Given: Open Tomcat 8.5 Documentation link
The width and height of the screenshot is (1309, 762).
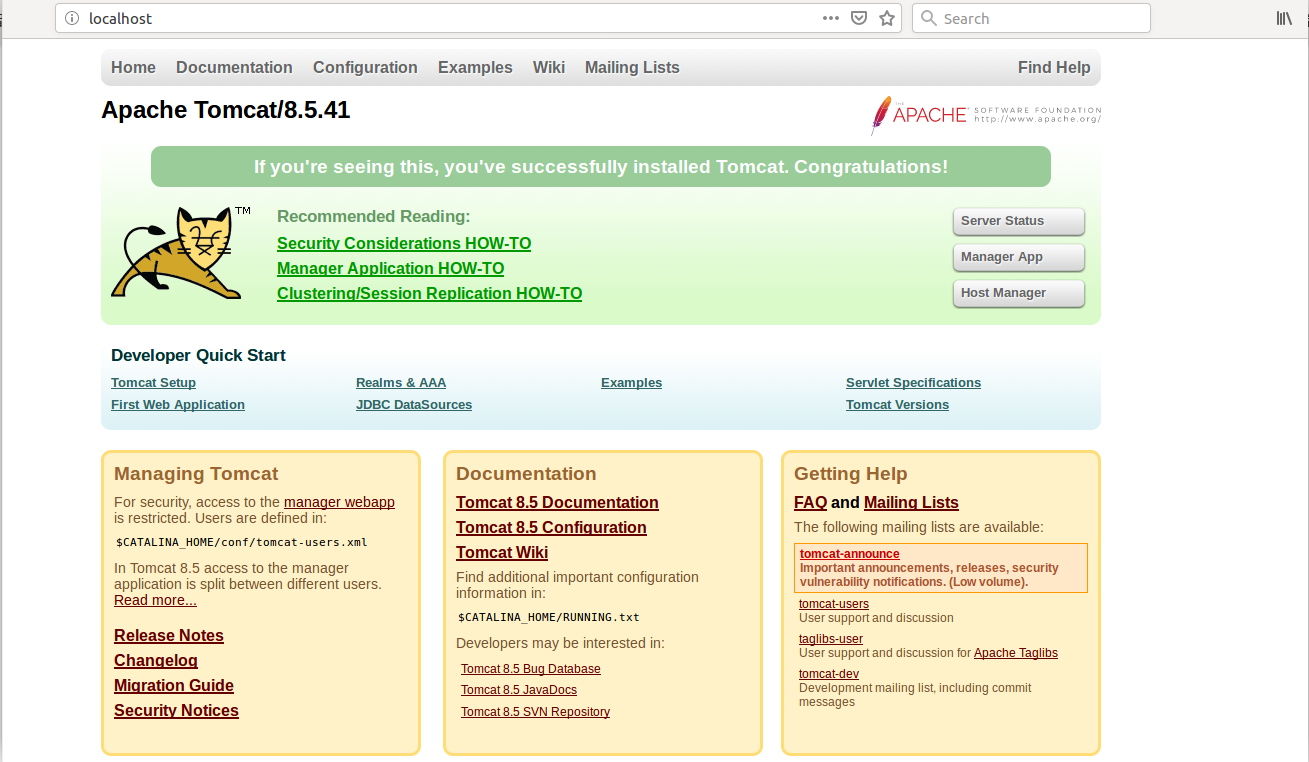Looking at the screenshot, I should pos(557,503).
